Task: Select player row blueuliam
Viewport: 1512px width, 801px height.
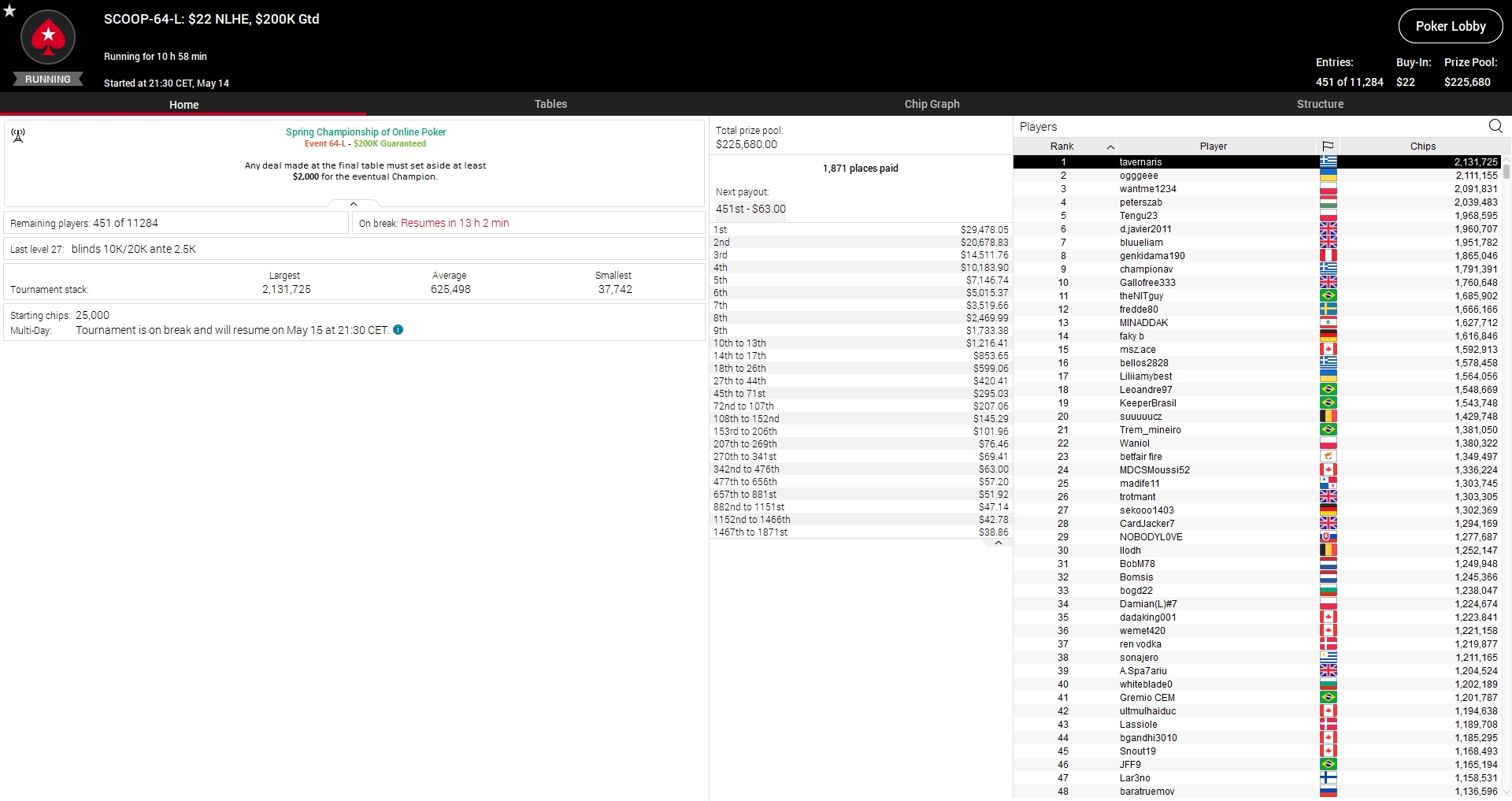Action: click(x=1257, y=242)
